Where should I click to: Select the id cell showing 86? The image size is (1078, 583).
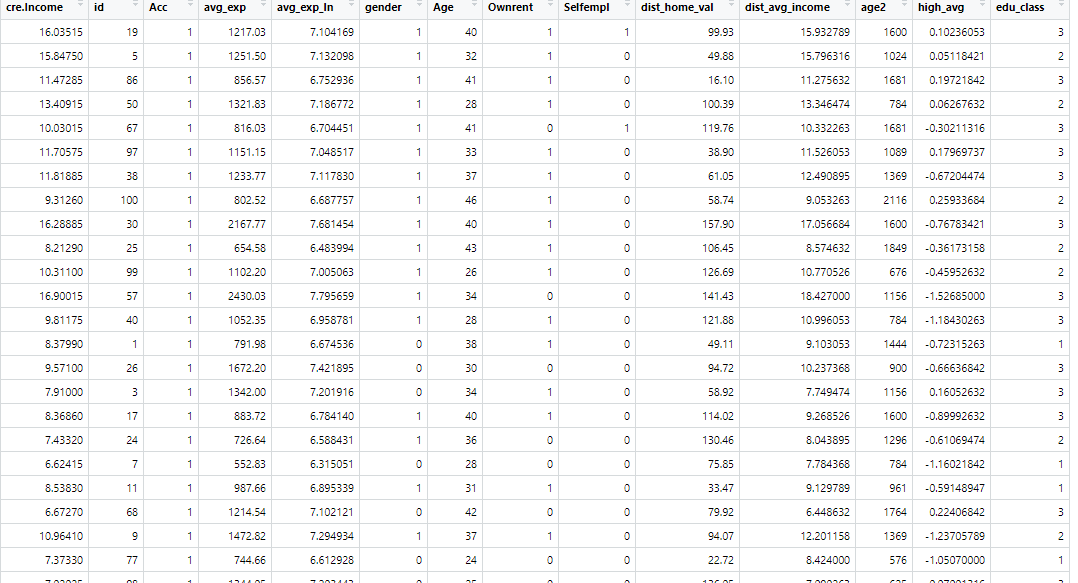click(116, 80)
